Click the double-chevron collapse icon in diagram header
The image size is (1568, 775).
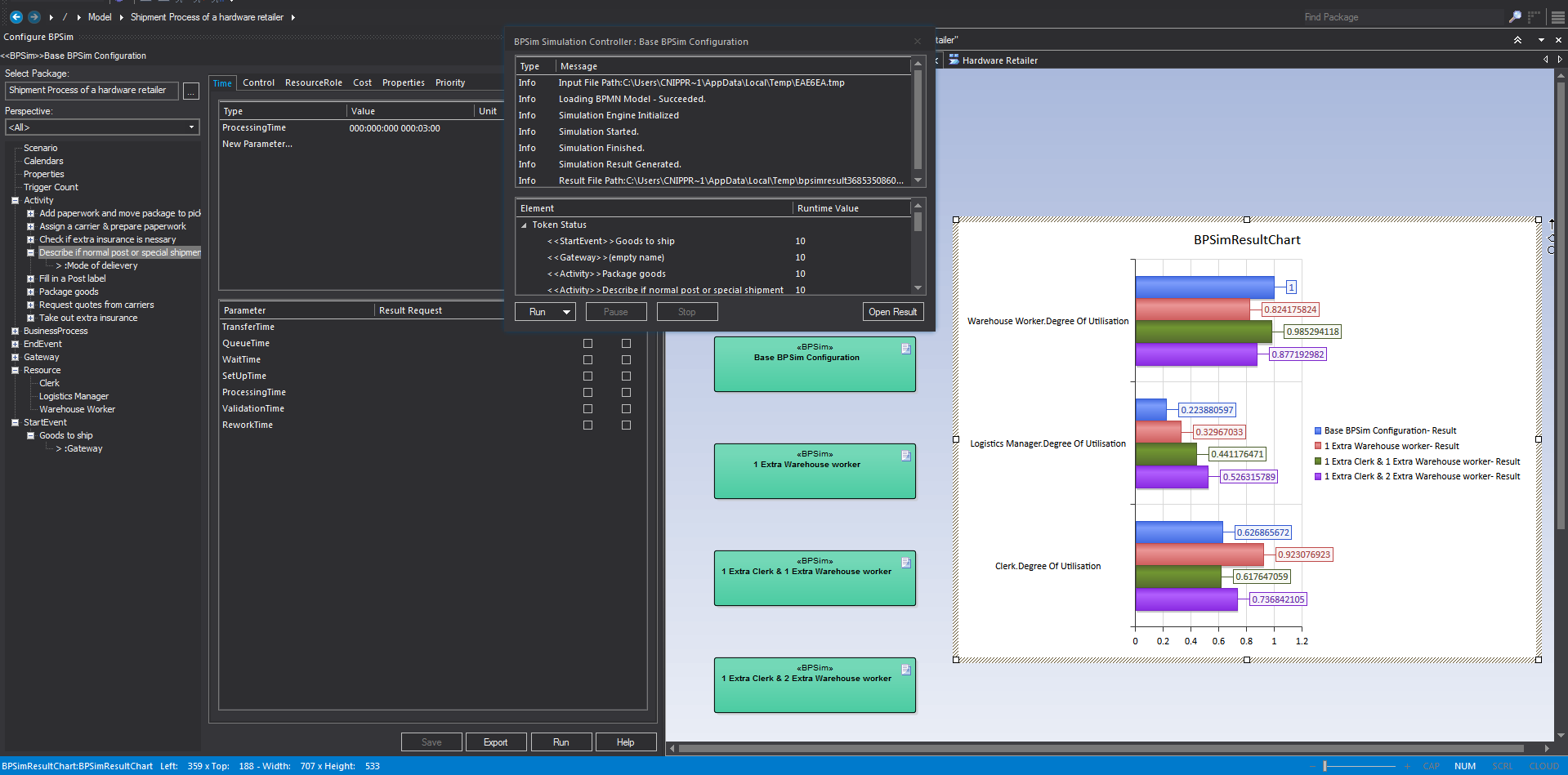point(1517,40)
